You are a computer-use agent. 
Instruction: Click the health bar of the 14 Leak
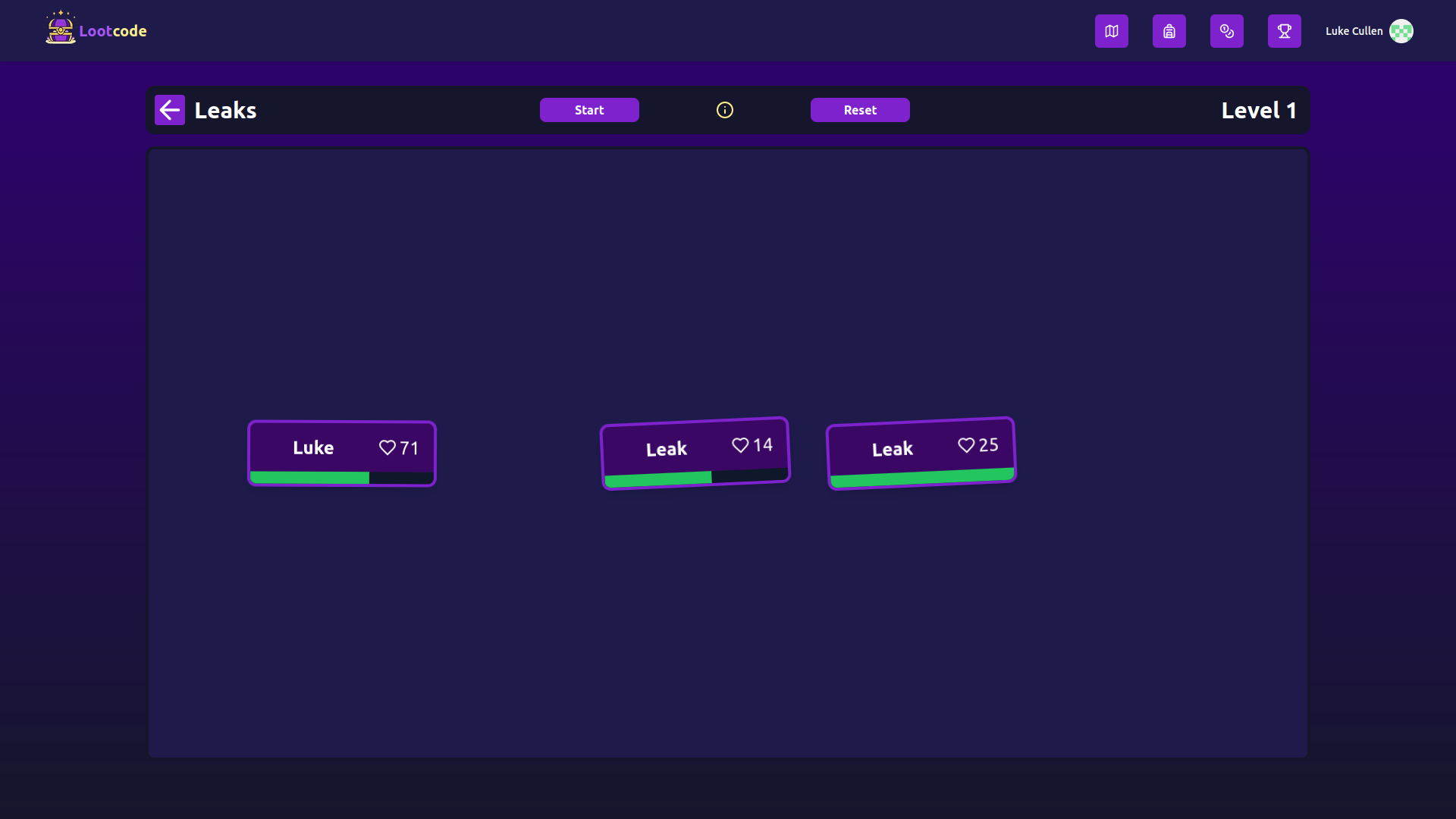click(x=696, y=478)
